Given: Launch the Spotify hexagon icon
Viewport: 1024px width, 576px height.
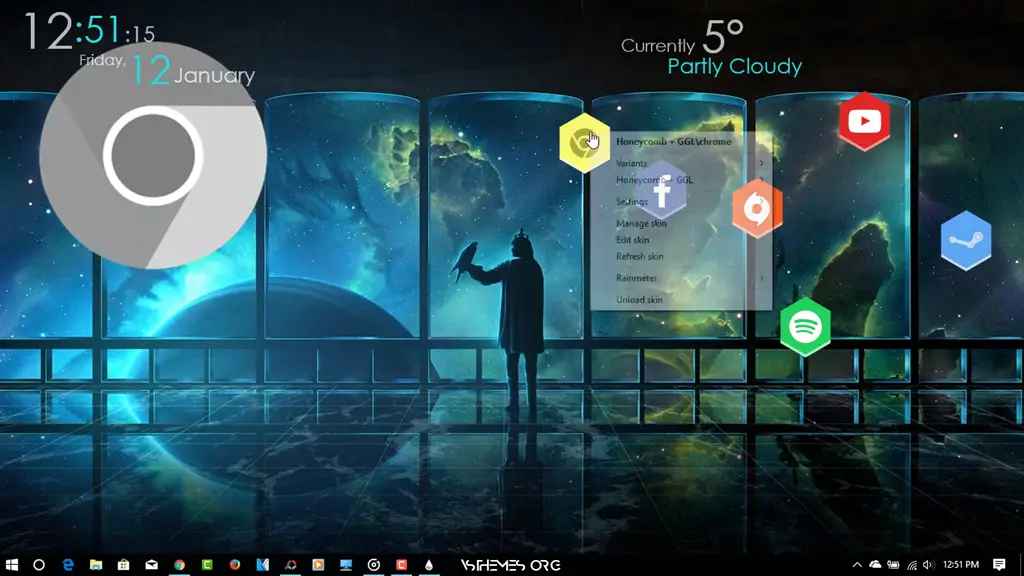Looking at the screenshot, I should tap(804, 327).
